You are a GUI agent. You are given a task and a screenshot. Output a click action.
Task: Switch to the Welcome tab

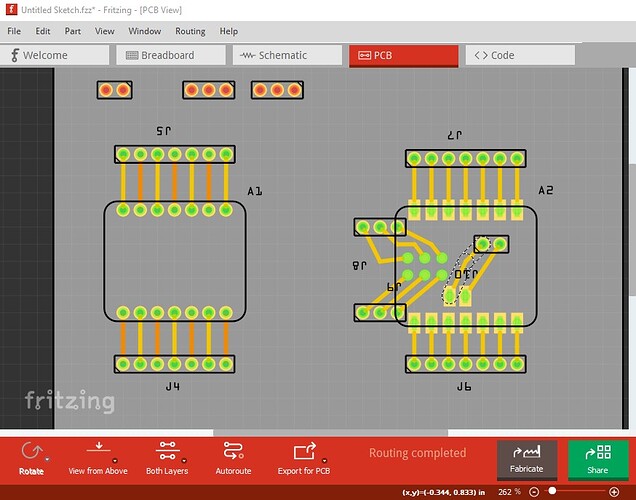[x=54, y=55]
